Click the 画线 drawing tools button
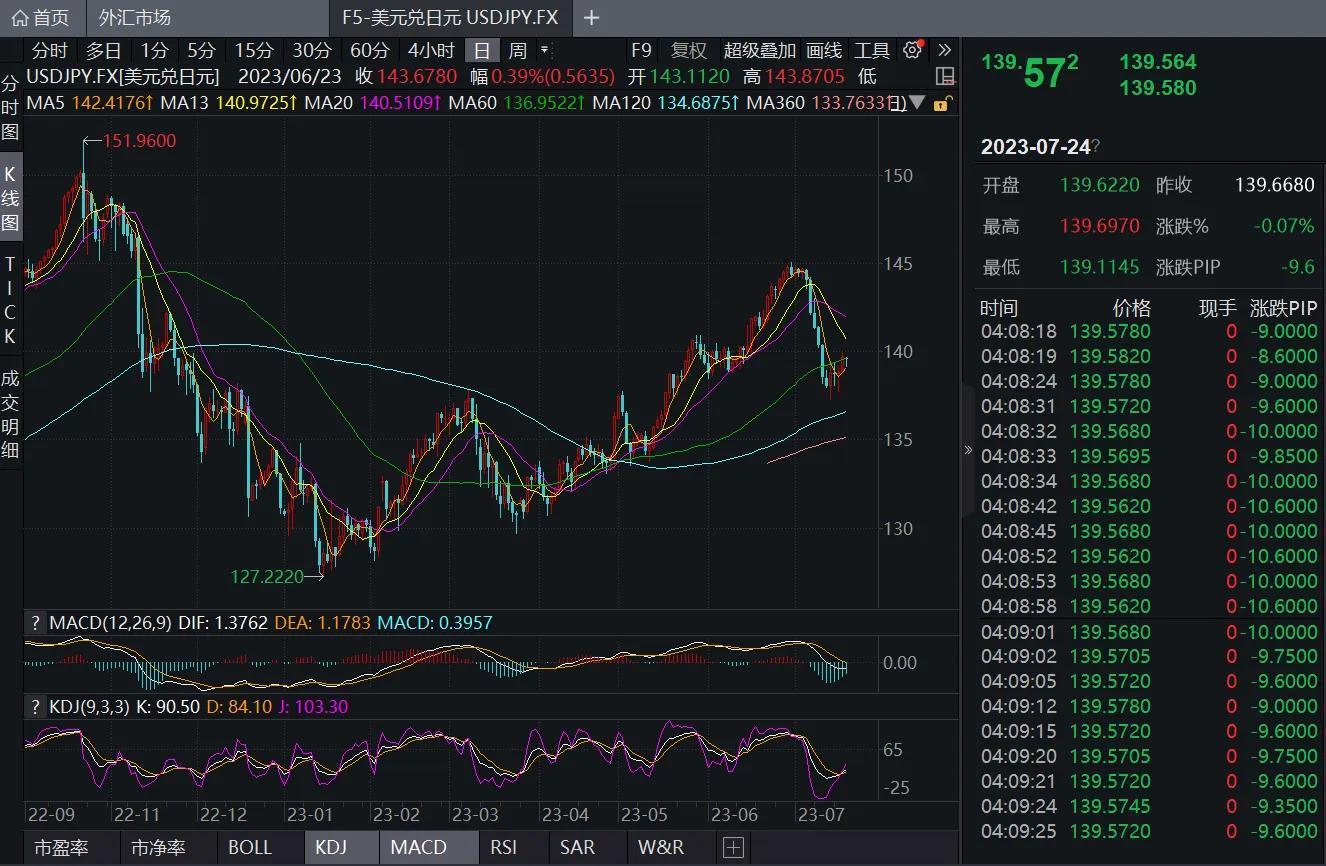This screenshot has height=866, width=1326. [x=824, y=50]
